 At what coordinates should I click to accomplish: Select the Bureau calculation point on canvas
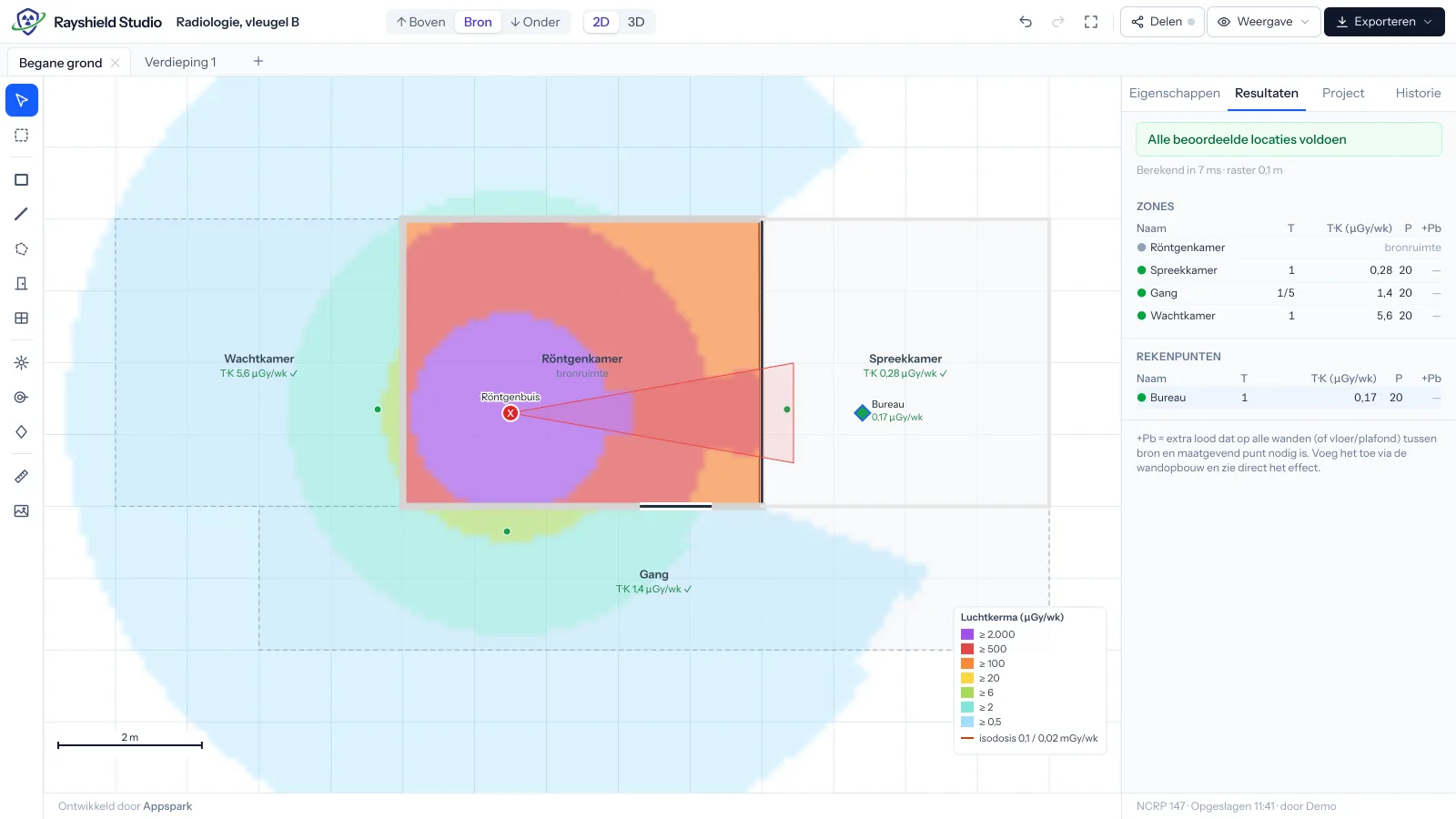[x=862, y=413]
